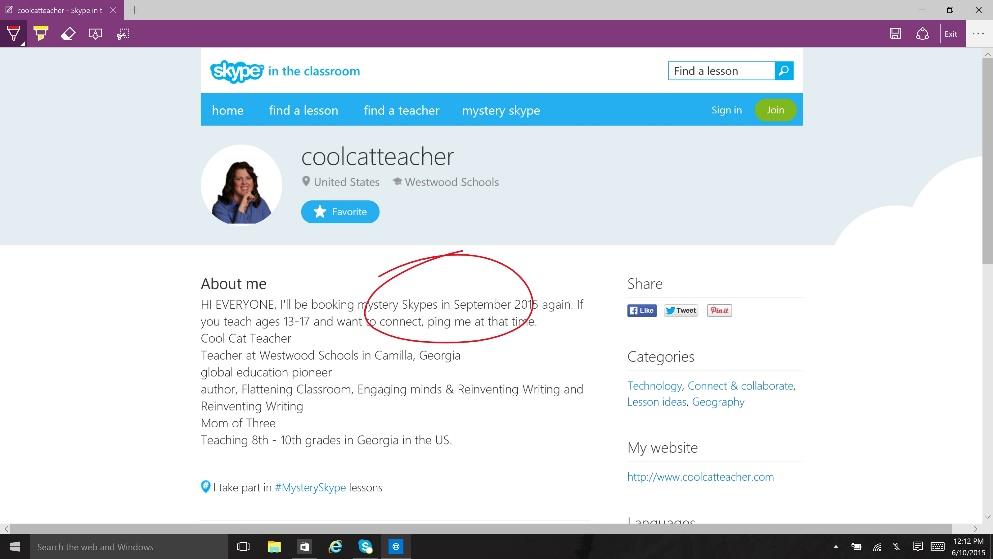Click the Facebook Like button
This screenshot has height=559, width=993.
click(642, 310)
